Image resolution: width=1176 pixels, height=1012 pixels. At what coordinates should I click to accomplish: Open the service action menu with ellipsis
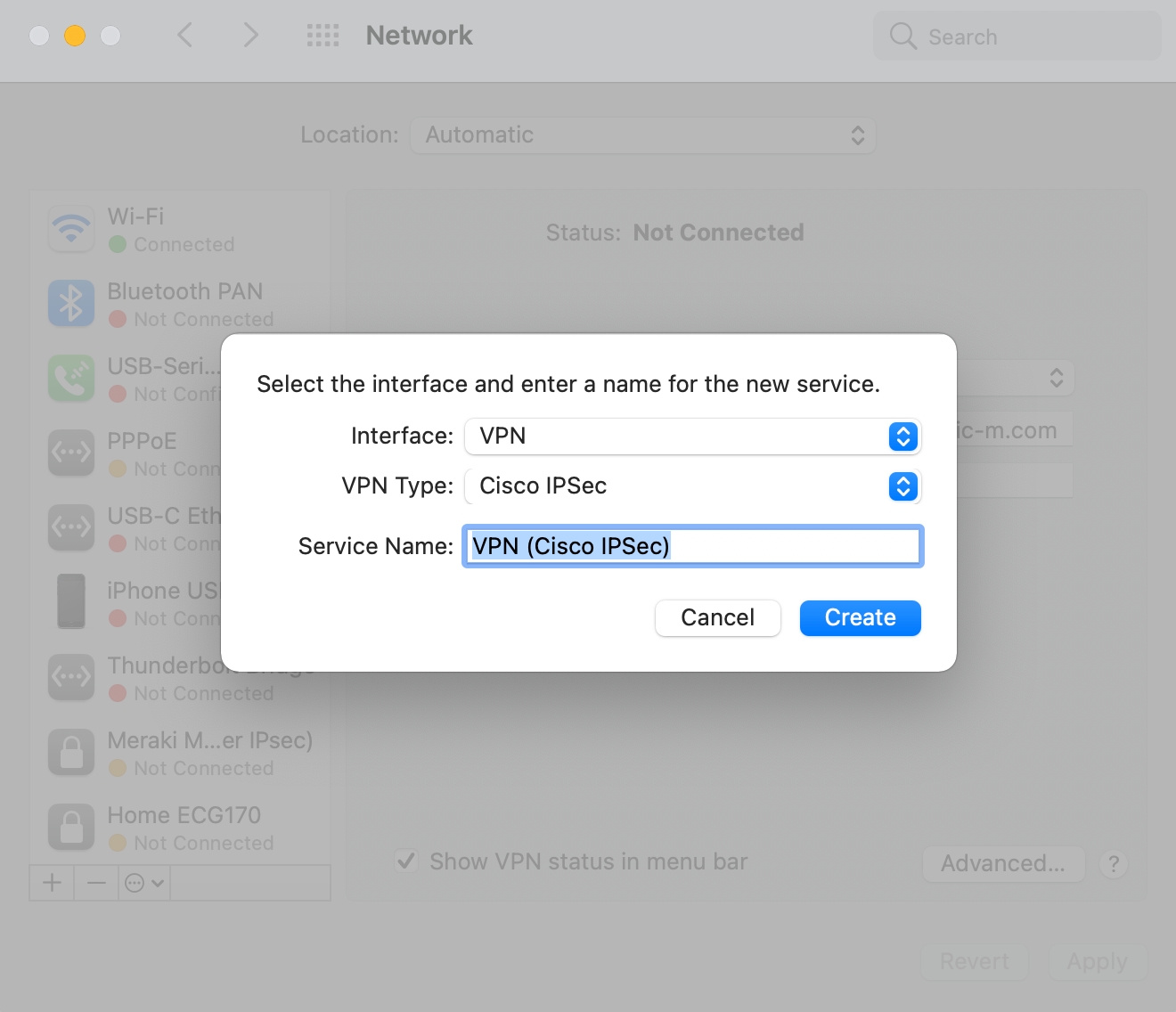(x=143, y=883)
